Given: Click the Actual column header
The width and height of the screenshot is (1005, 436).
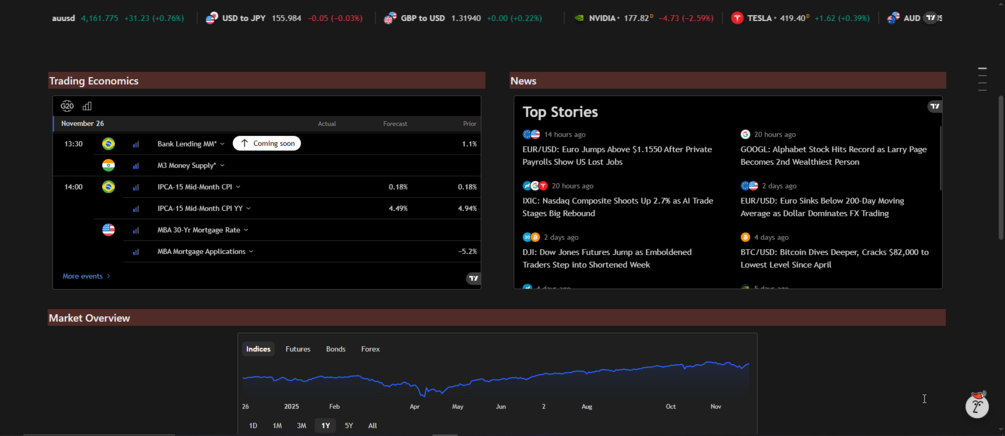Looking at the screenshot, I should (327, 124).
